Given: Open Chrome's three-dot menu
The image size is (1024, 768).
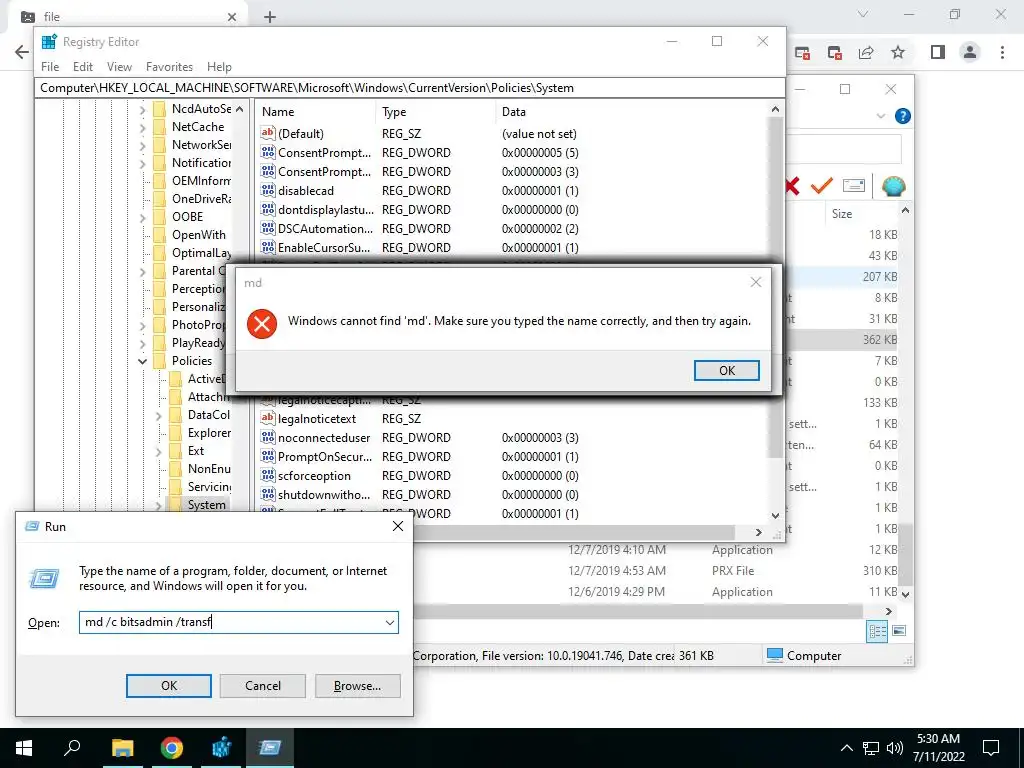Looking at the screenshot, I should point(1002,52).
